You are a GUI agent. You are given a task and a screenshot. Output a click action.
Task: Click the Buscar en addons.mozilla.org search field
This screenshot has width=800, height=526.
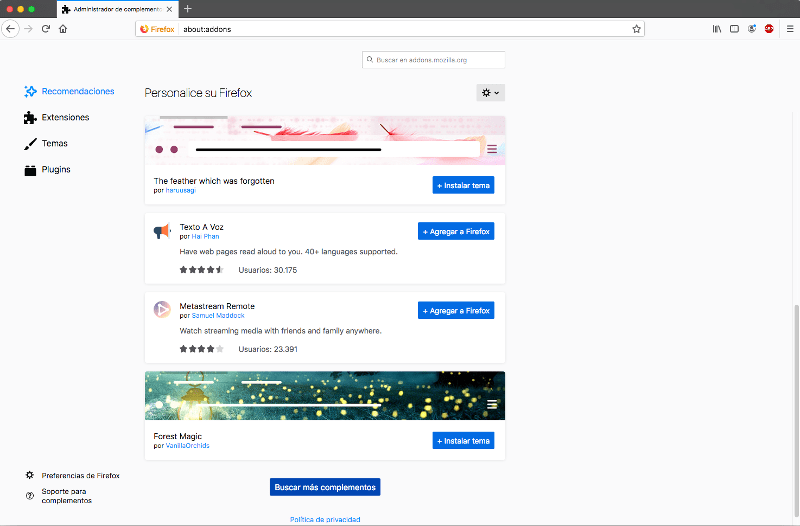(434, 60)
